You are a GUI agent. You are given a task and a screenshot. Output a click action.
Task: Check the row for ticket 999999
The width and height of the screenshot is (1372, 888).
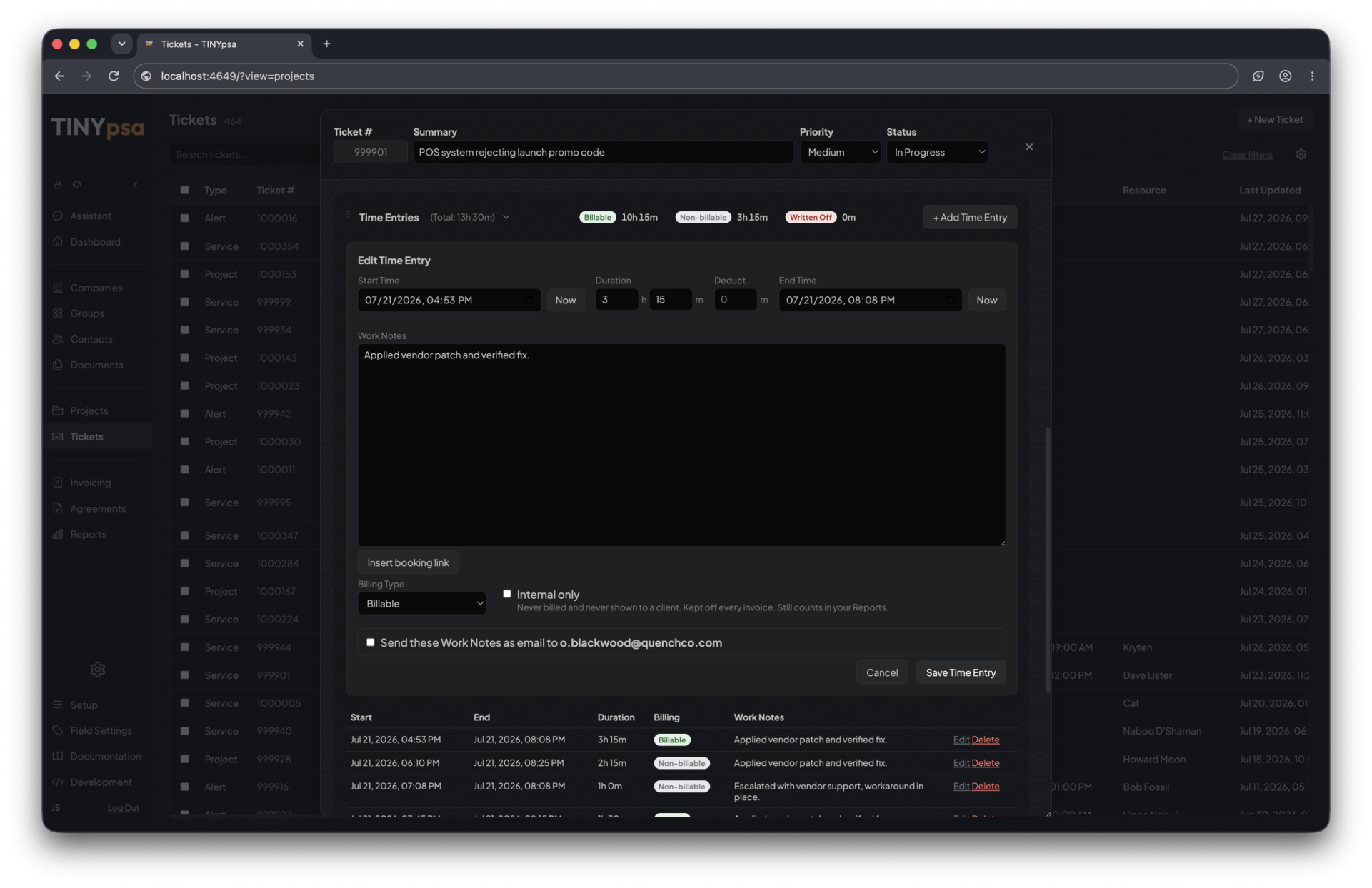pyautogui.click(x=184, y=301)
